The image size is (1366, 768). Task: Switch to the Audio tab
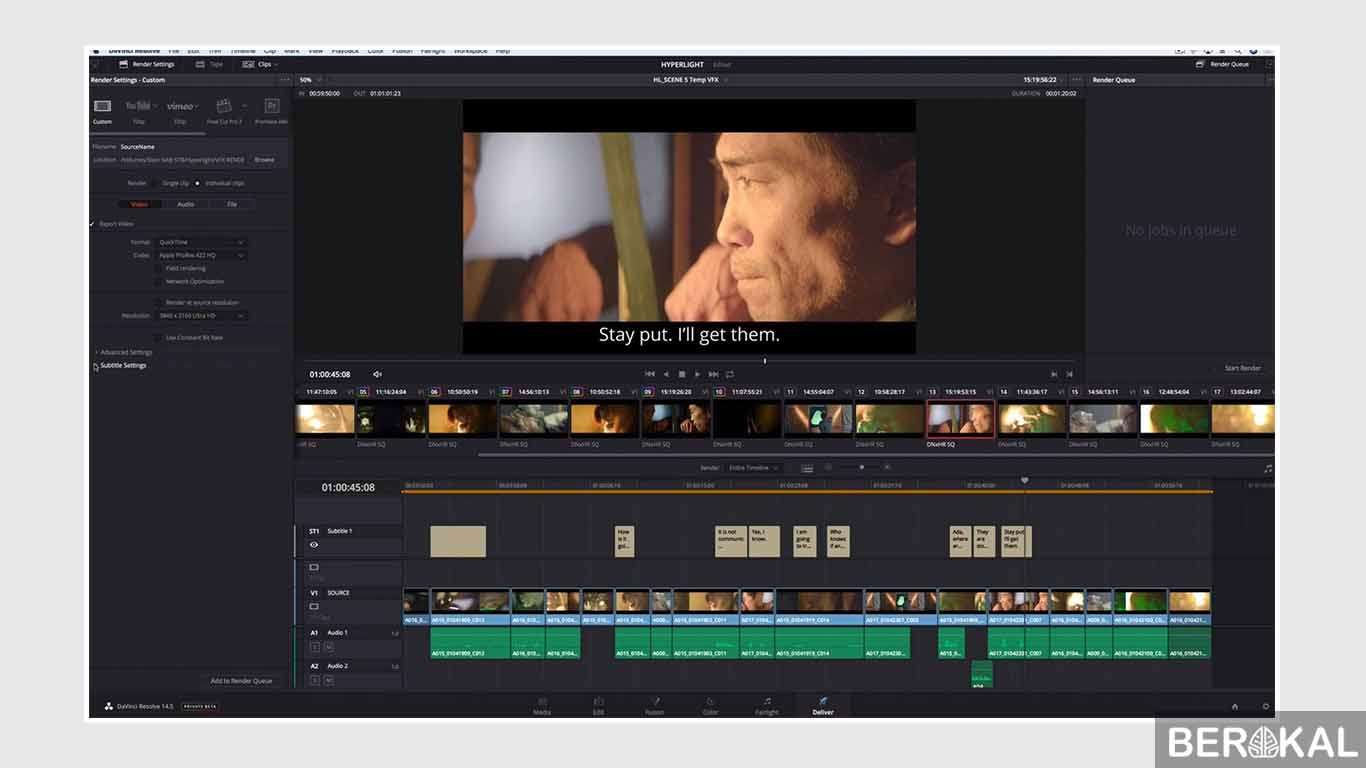pyautogui.click(x=185, y=204)
